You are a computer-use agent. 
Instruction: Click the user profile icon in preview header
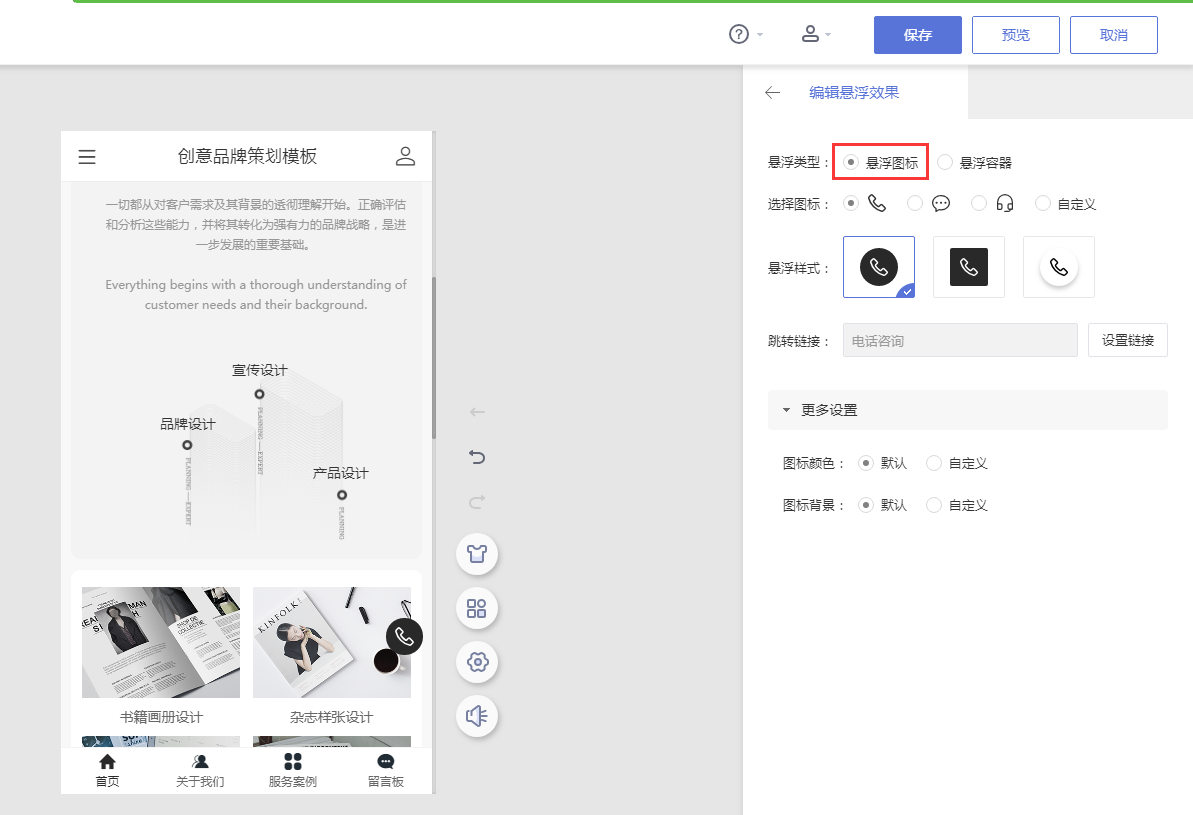tap(406, 156)
